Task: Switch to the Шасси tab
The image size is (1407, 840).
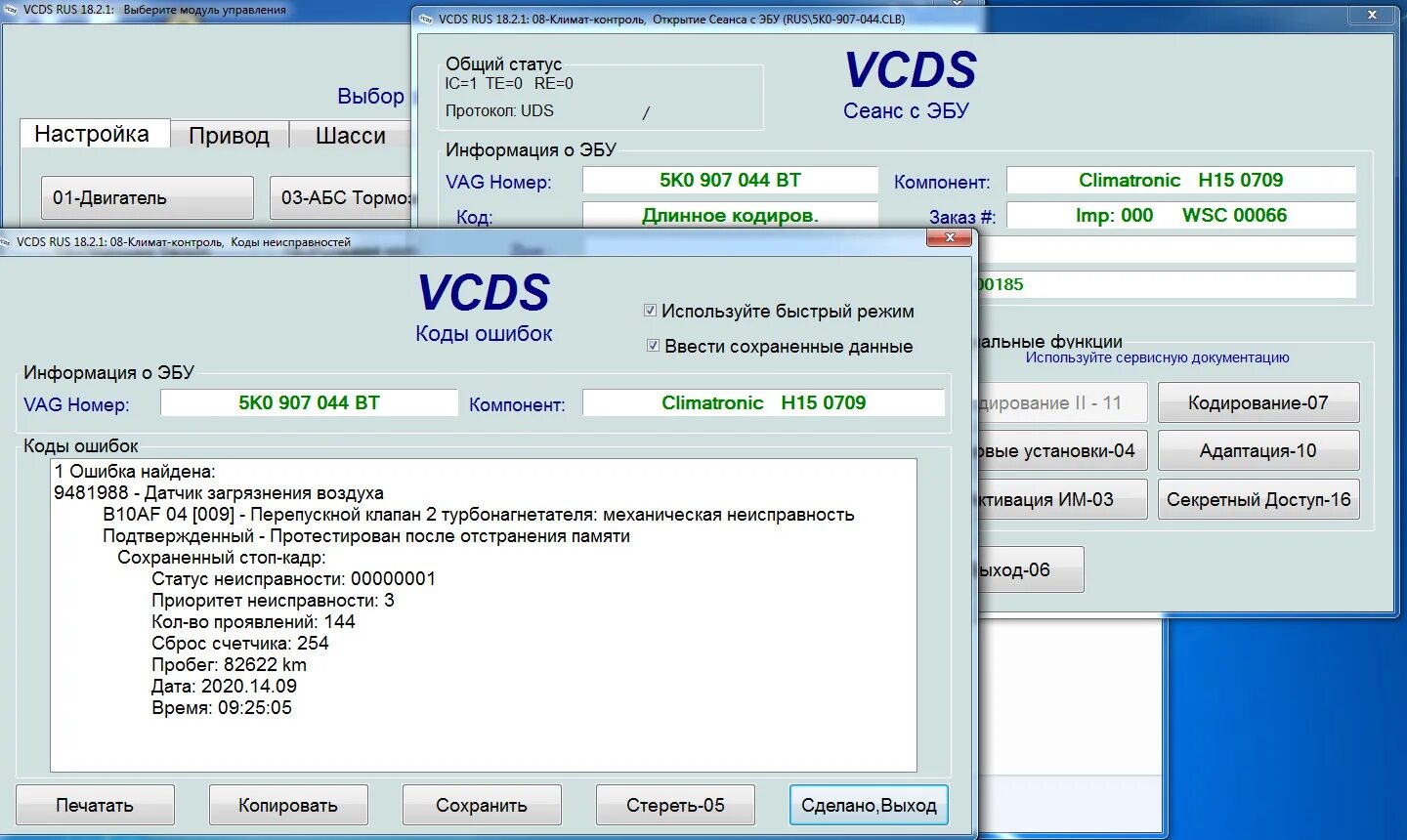Action: 351,136
